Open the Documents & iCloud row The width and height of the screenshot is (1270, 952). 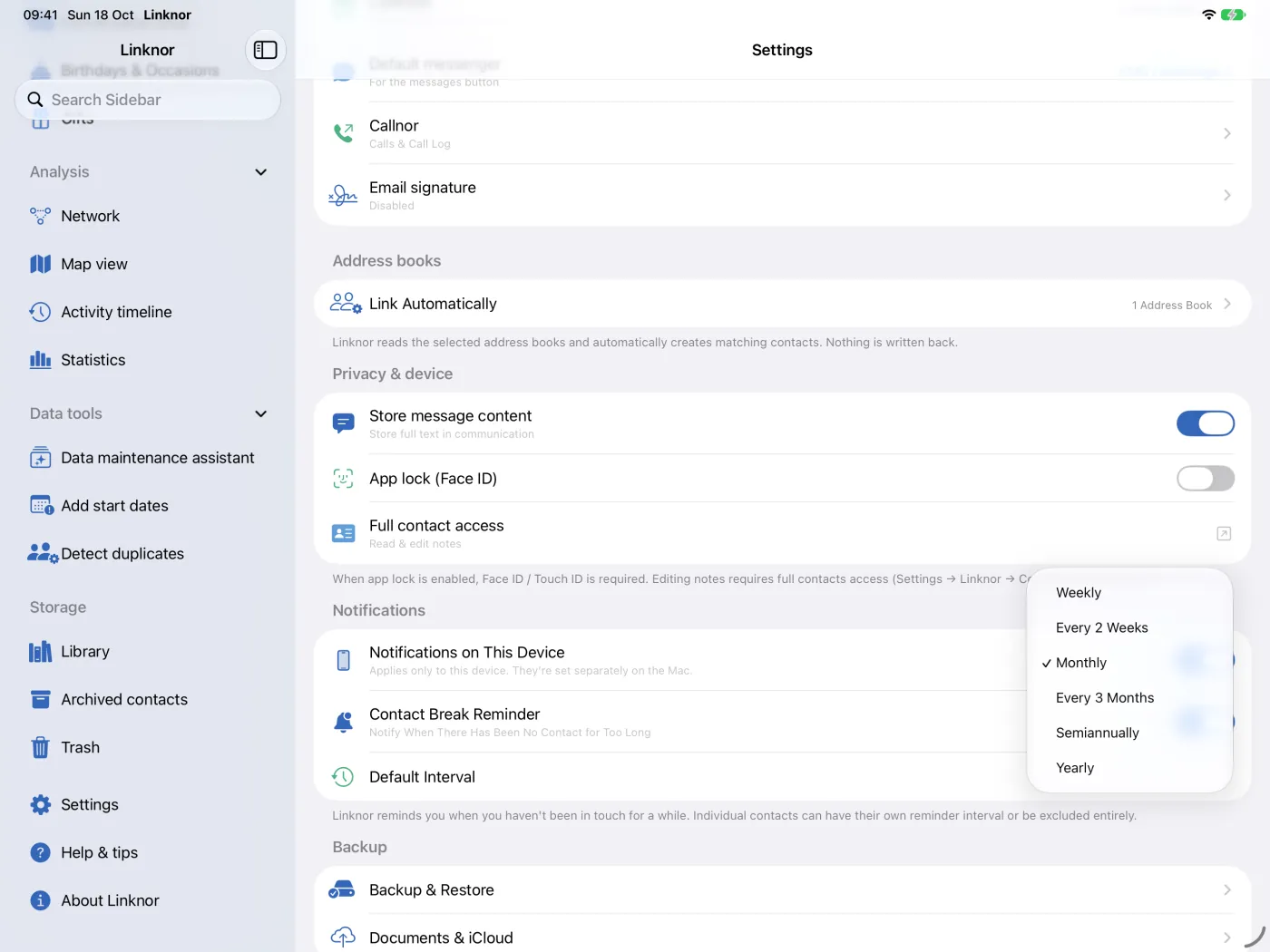(x=782, y=937)
